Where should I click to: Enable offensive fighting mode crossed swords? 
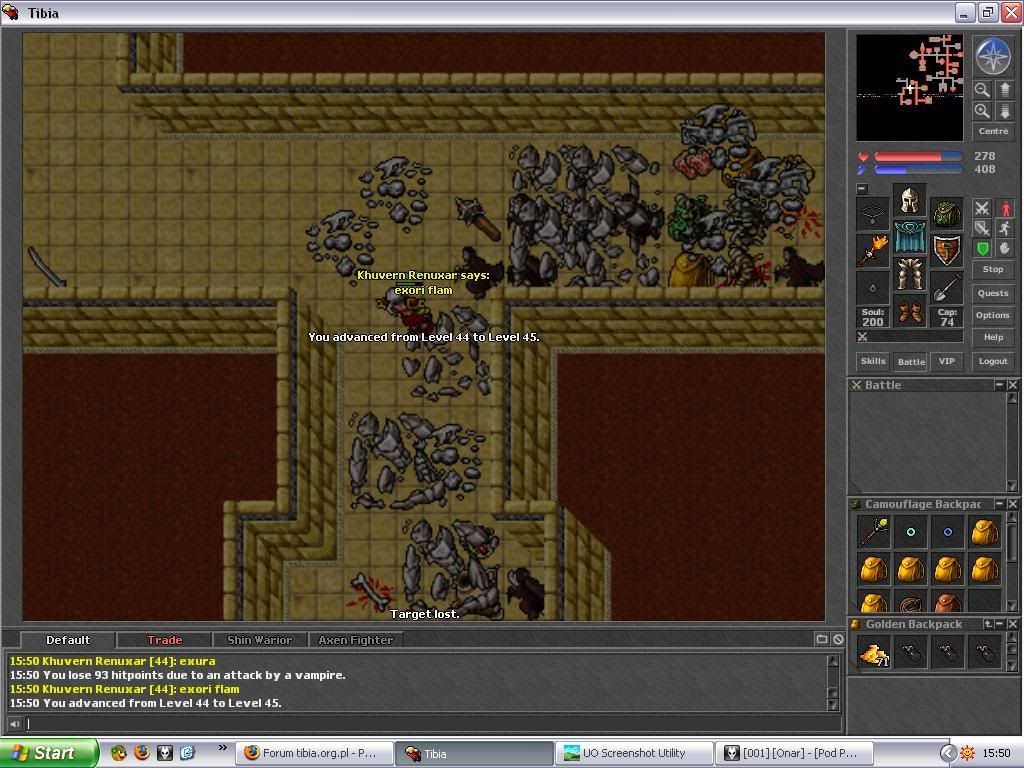click(982, 208)
